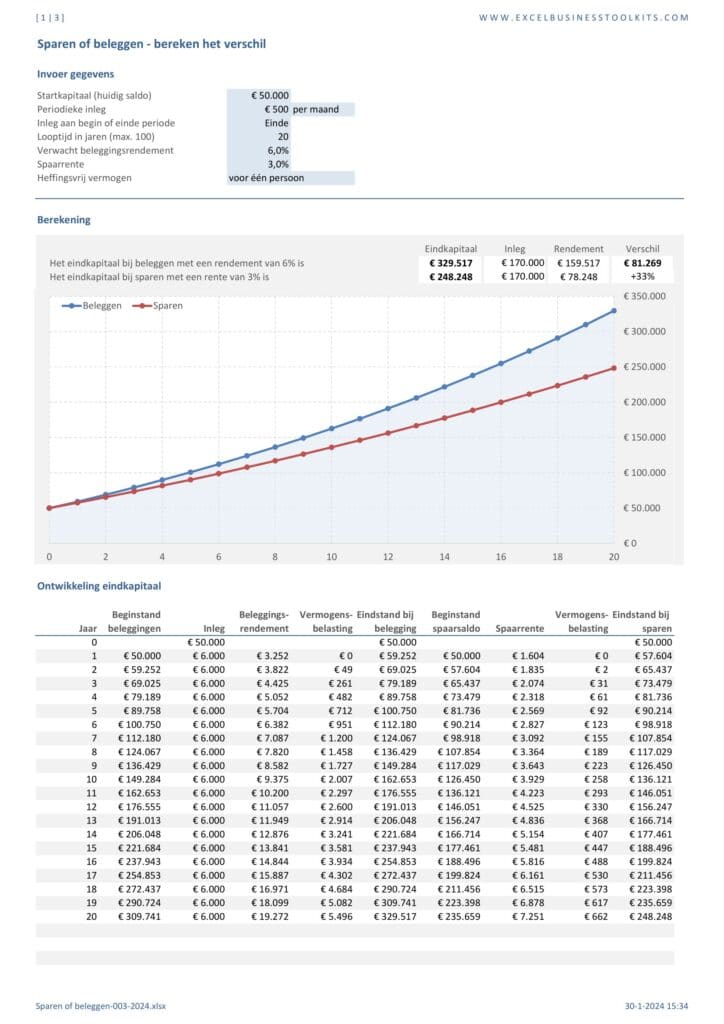Click the footer date 30-1-2024 15:34
724x1024 pixels.
(656, 1006)
